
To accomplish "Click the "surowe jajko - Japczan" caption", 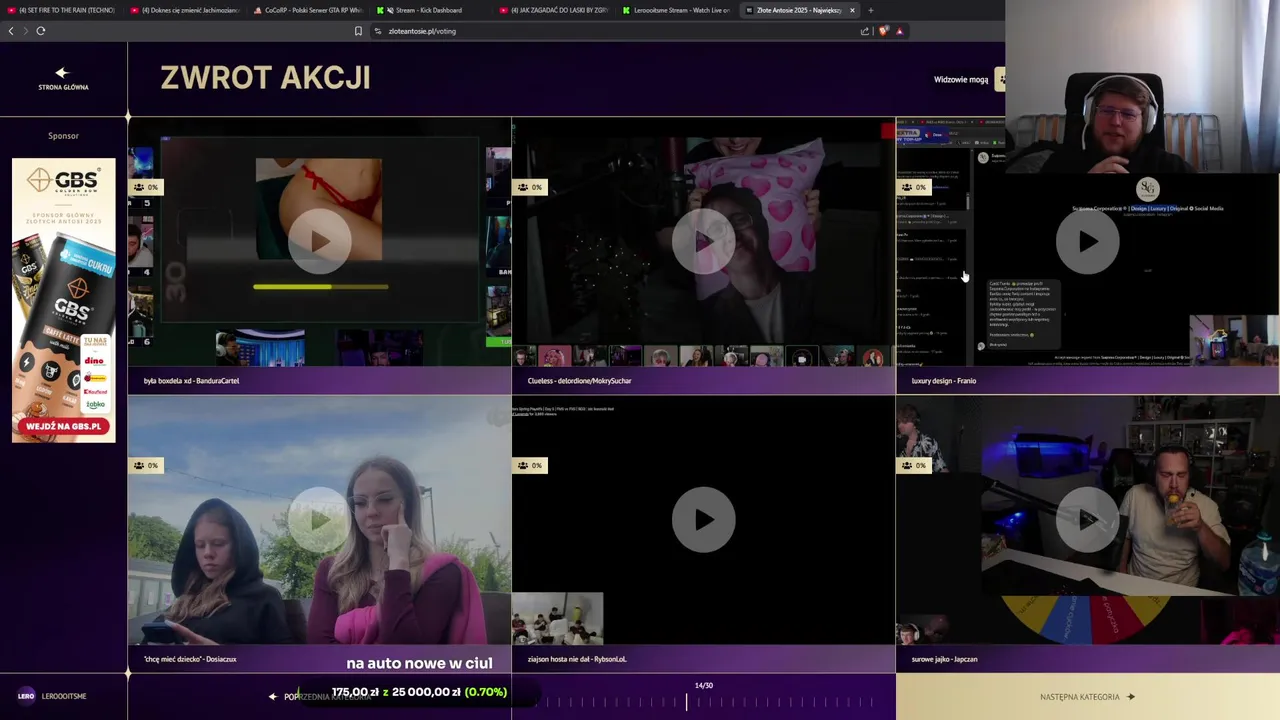I will [x=944, y=659].
